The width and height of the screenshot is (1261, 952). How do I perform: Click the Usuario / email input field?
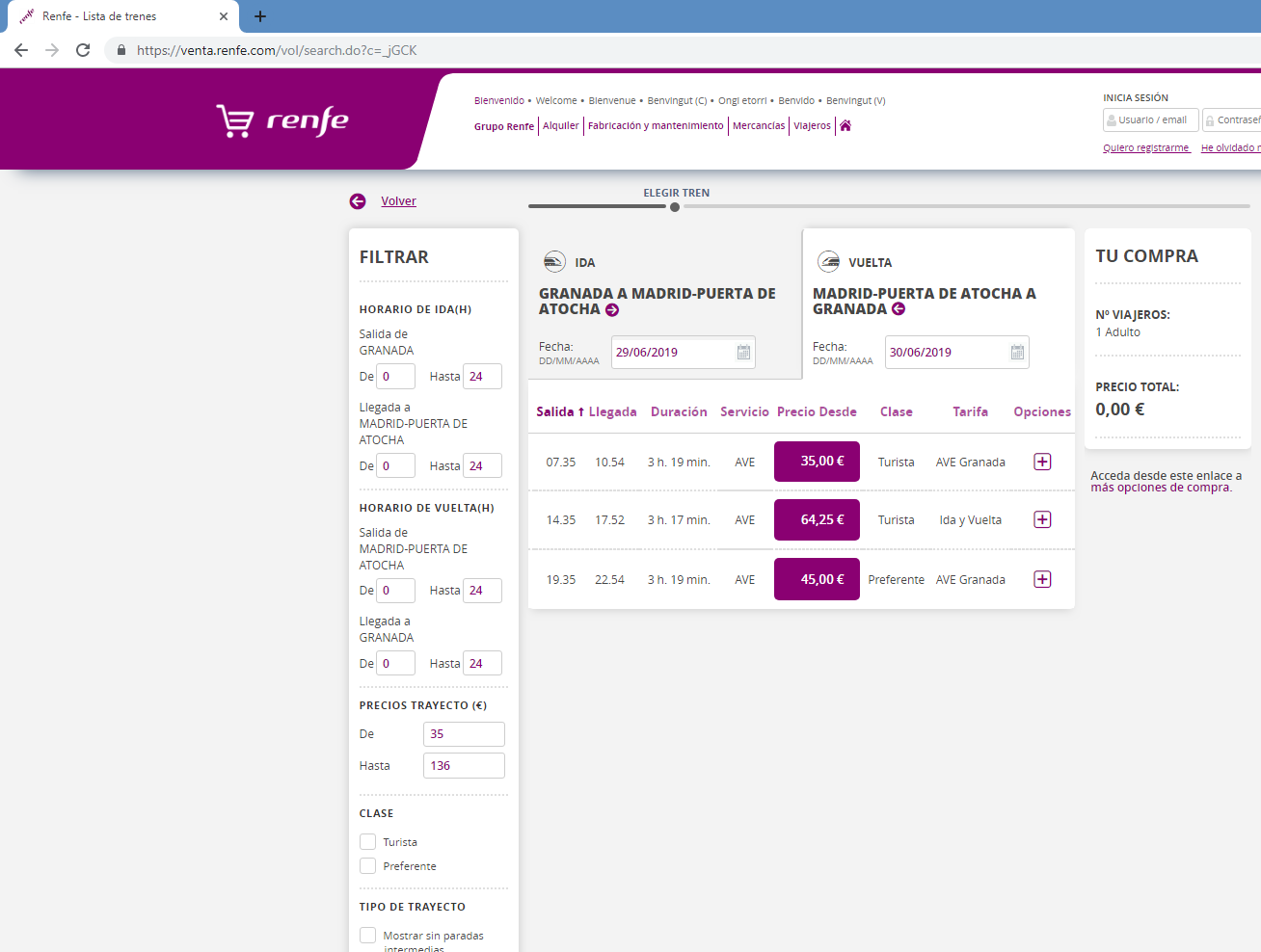tap(1151, 120)
